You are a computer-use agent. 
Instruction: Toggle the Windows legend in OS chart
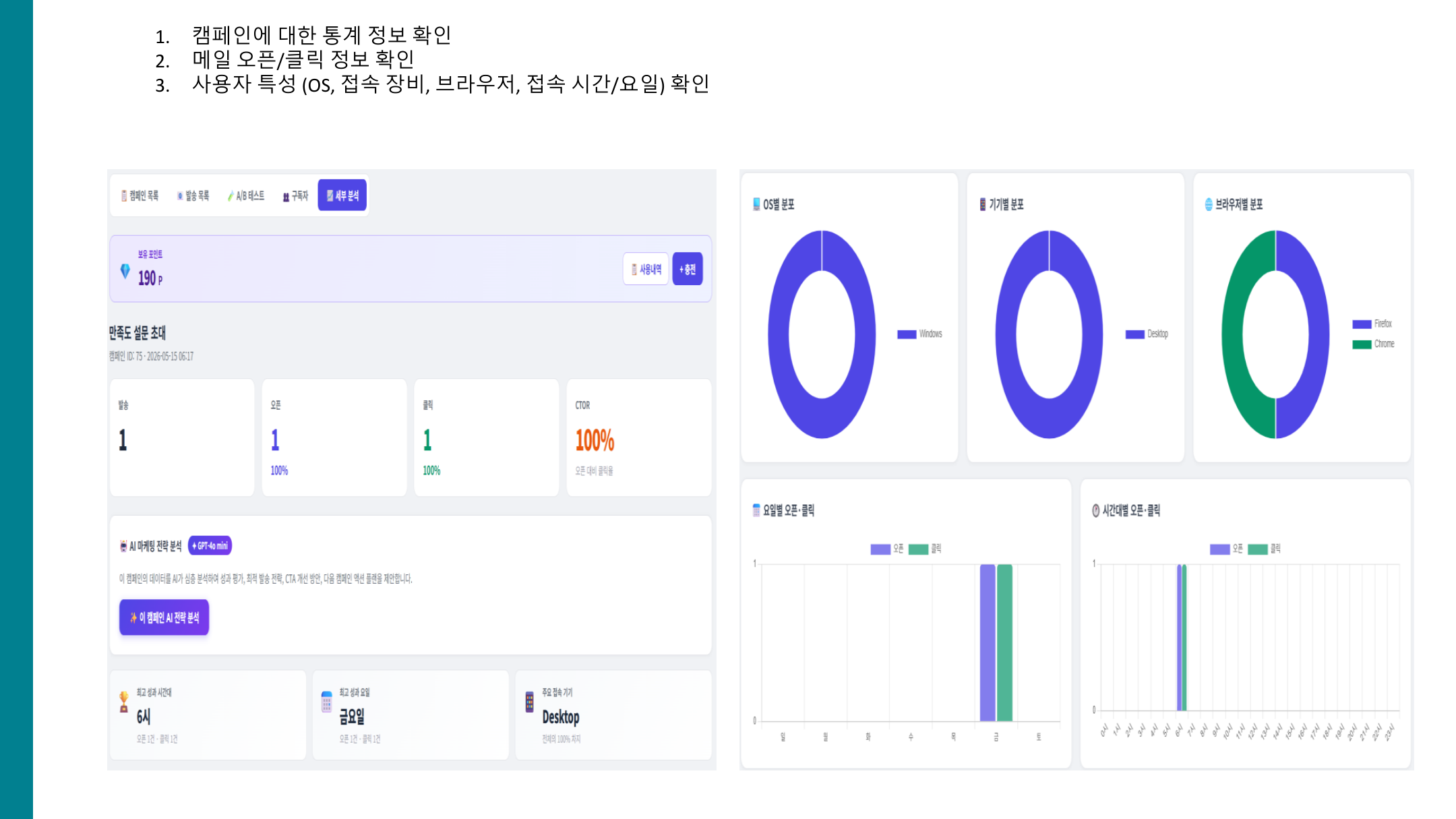(920, 334)
